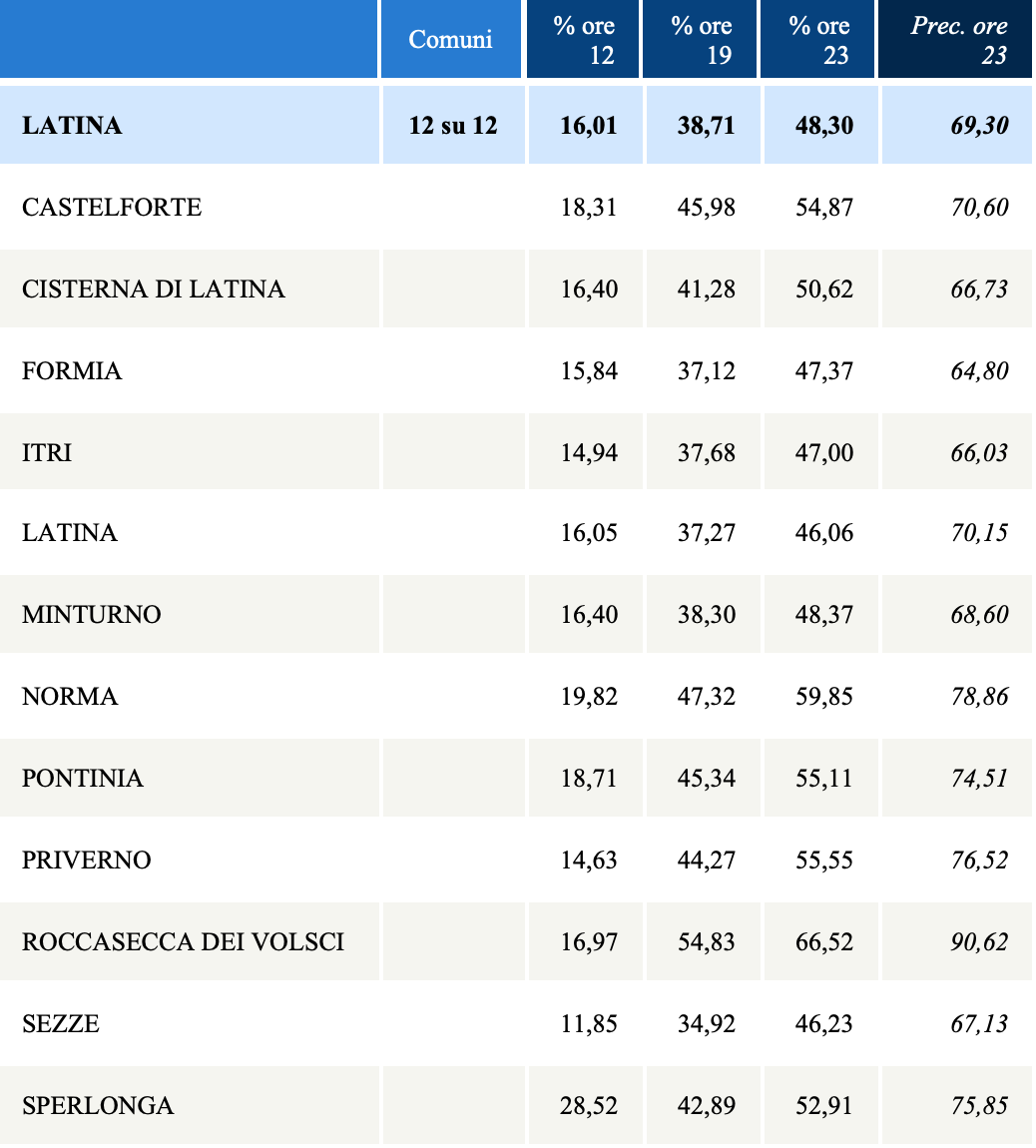Screen dimensions: 1036x1148
Task: Select ROCCASECCA DEI VOLSCI entry
Action: [184, 942]
